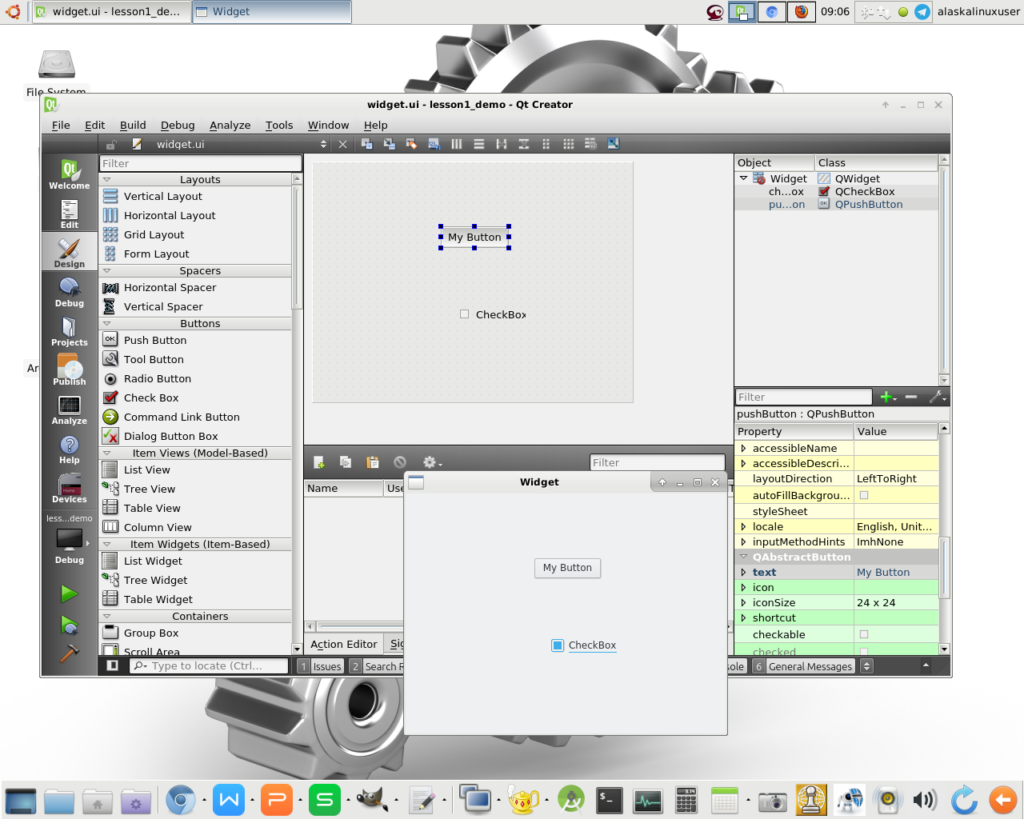Collapse the QAbstractButton property group

tap(743, 557)
